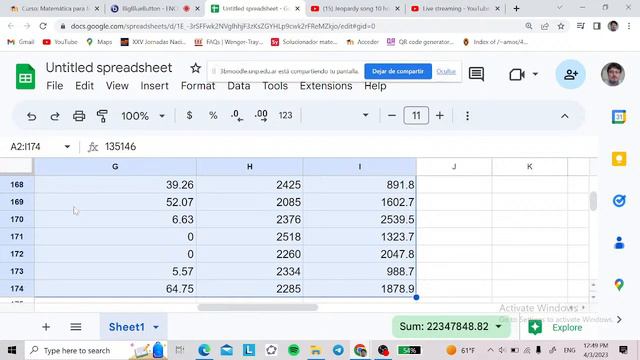The width and height of the screenshot is (640, 360).
Task: Open the Edit menu
Action: (84, 86)
